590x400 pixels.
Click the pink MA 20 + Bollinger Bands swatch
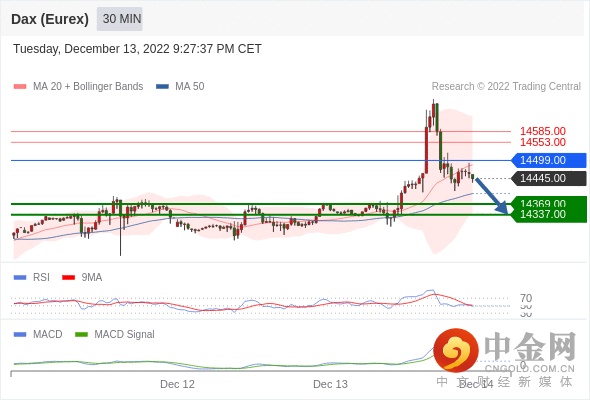point(20,87)
